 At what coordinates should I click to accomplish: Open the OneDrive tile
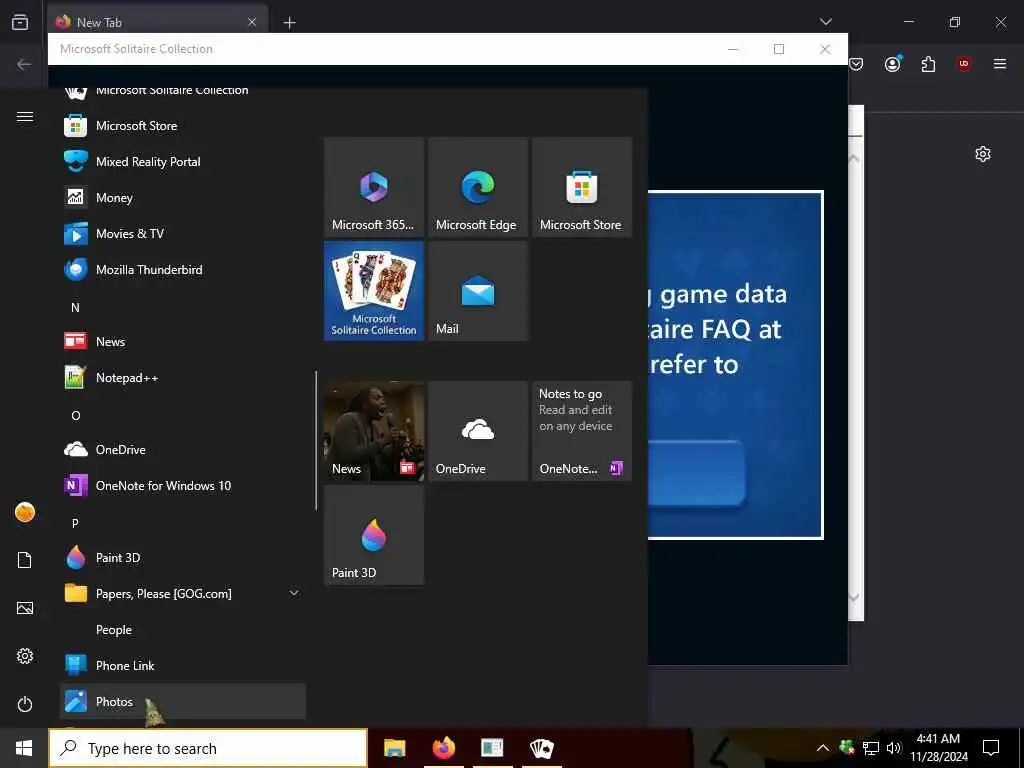[x=477, y=431]
